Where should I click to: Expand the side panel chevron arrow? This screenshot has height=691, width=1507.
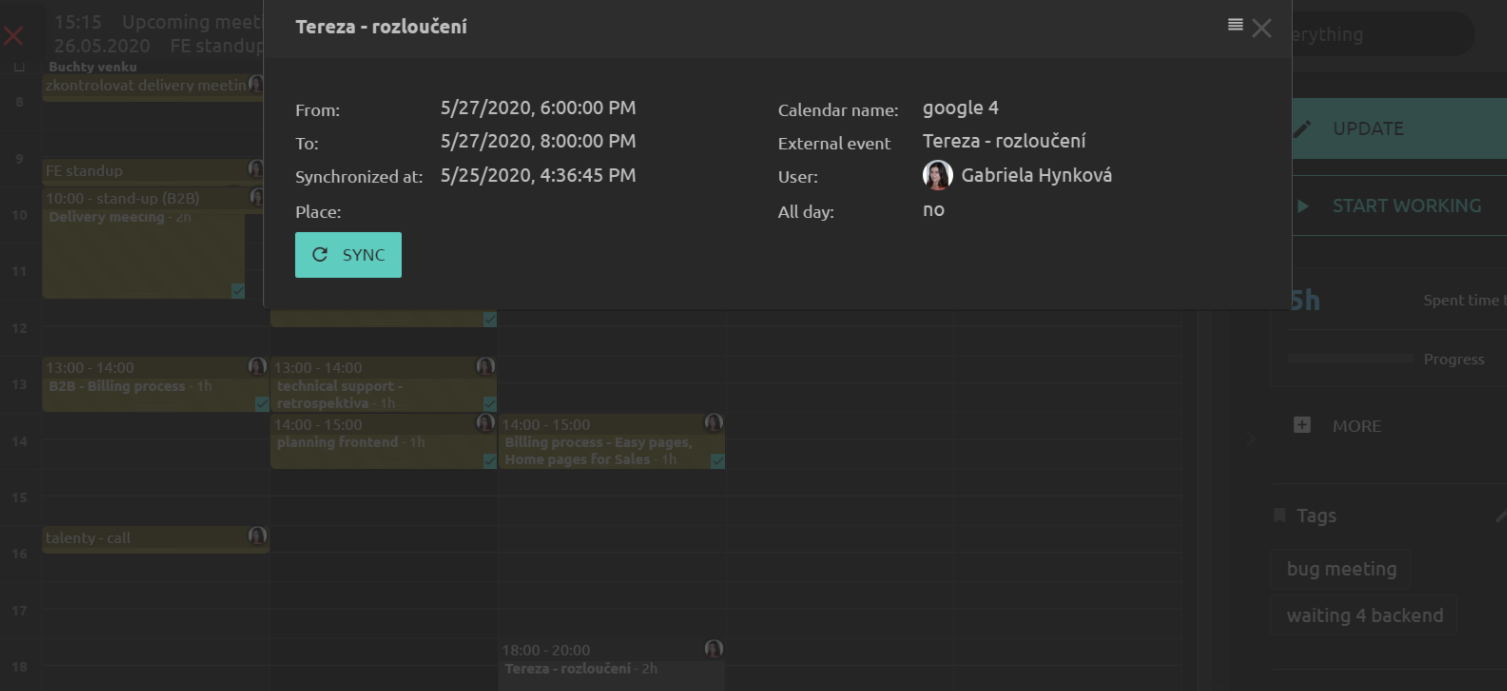coord(1250,439)
